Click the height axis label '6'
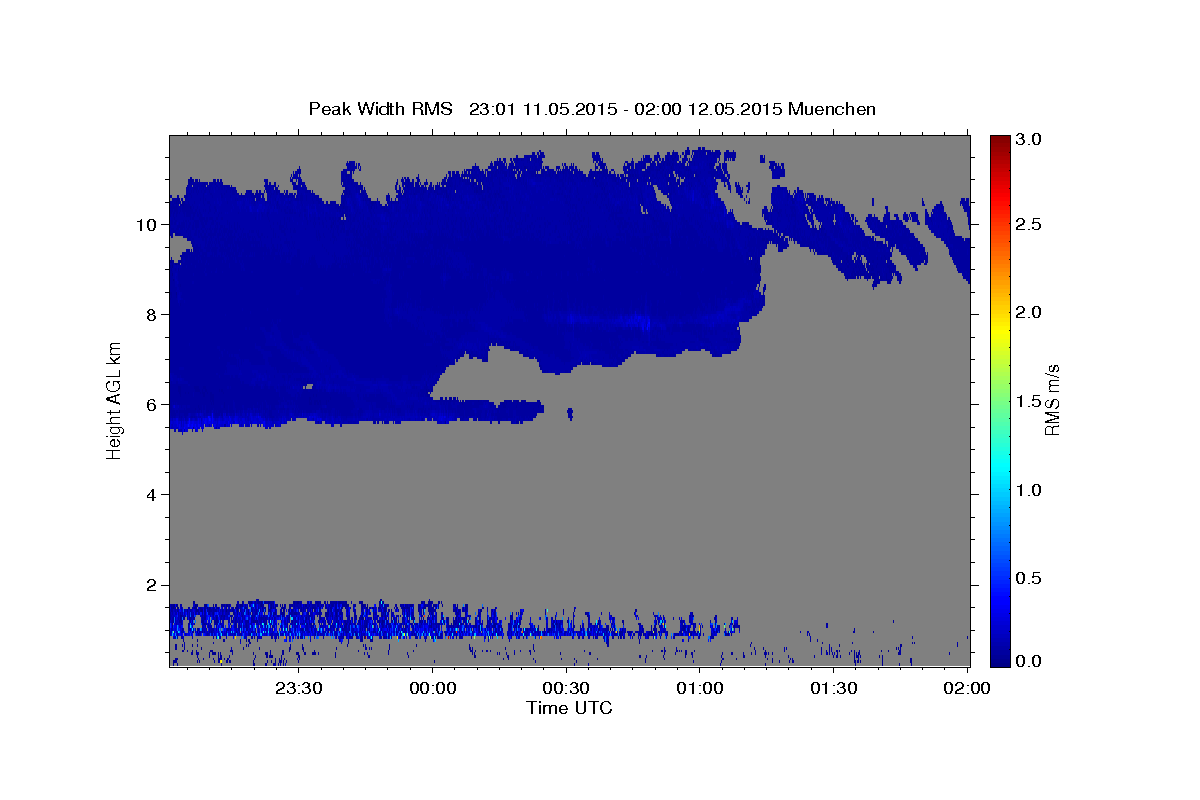The width and height of the screenshot is (1200, 800). [152, 404]
